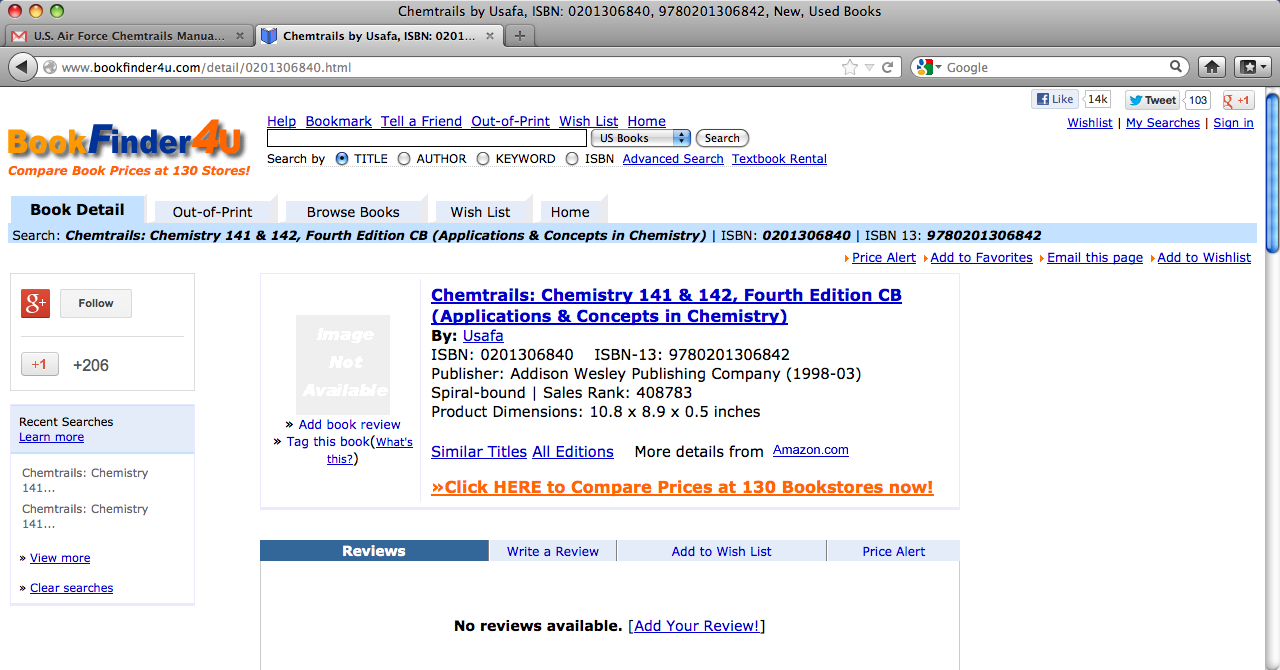Click the magnifier icon in Google search box

pos(1177,67)
